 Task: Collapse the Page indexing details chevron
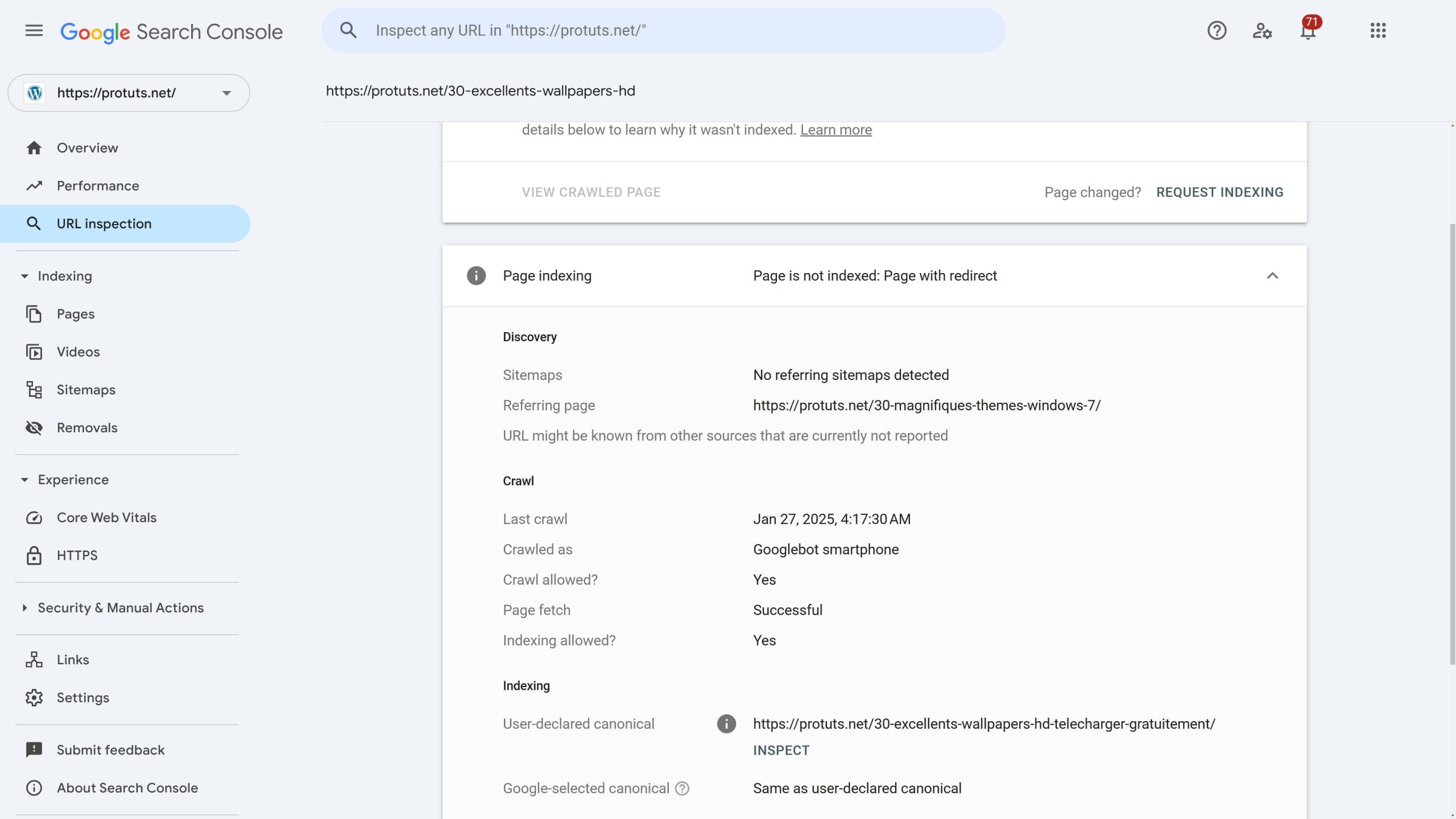coord(1272,276)
